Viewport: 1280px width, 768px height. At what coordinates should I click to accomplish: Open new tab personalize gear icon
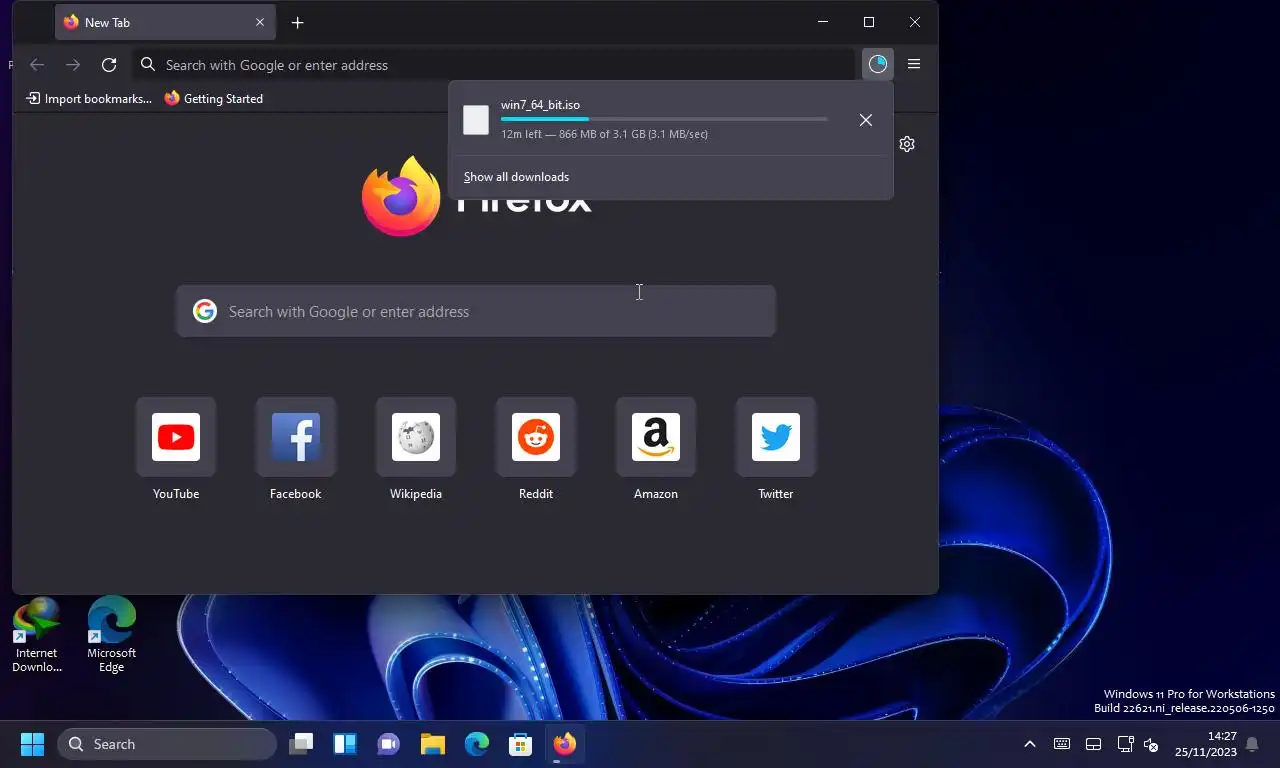point(907,144)
